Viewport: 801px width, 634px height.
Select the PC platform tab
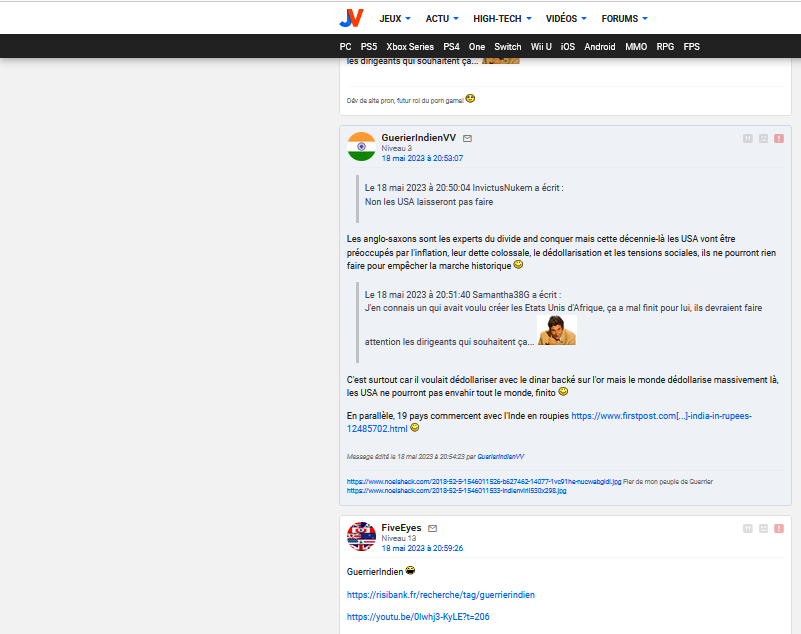tap(345, 46)
